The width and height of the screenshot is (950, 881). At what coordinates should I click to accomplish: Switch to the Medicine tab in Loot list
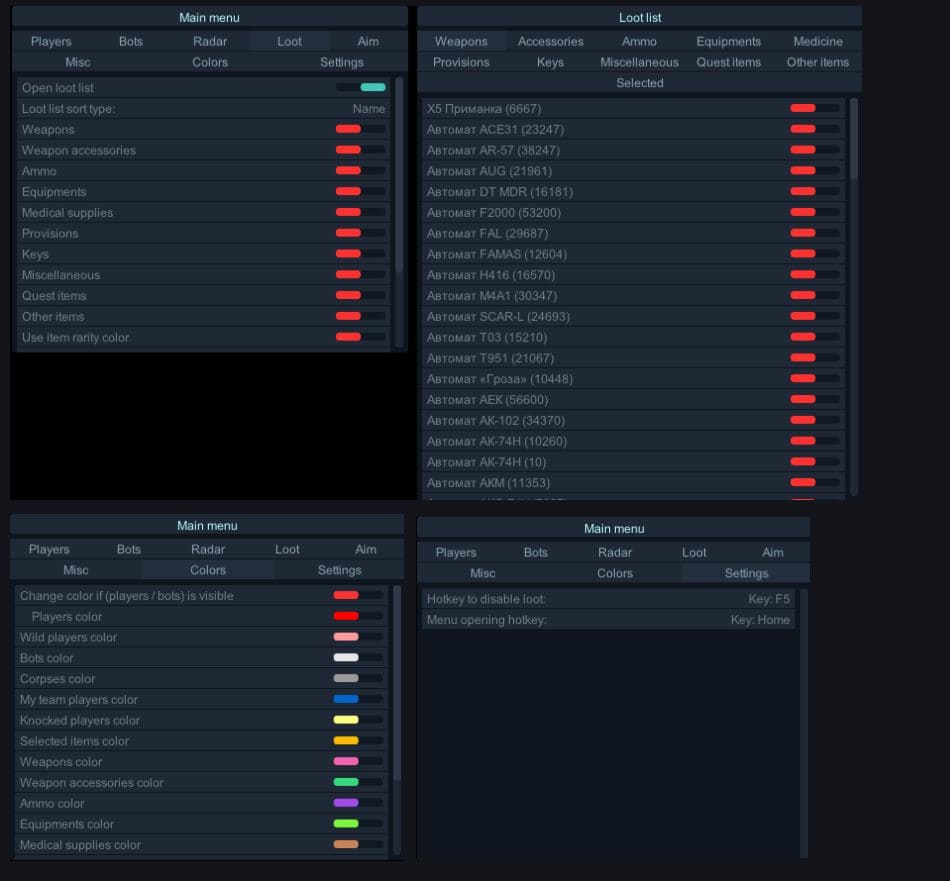tap(817, 42)
